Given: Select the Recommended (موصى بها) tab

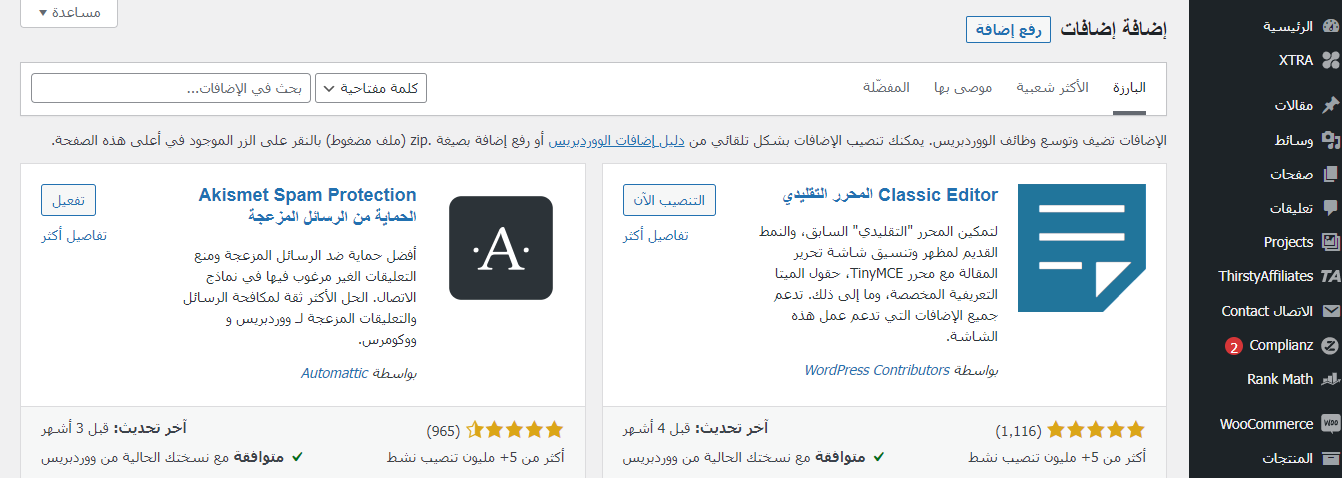Looking at the screenshot, I should (963, 88).
